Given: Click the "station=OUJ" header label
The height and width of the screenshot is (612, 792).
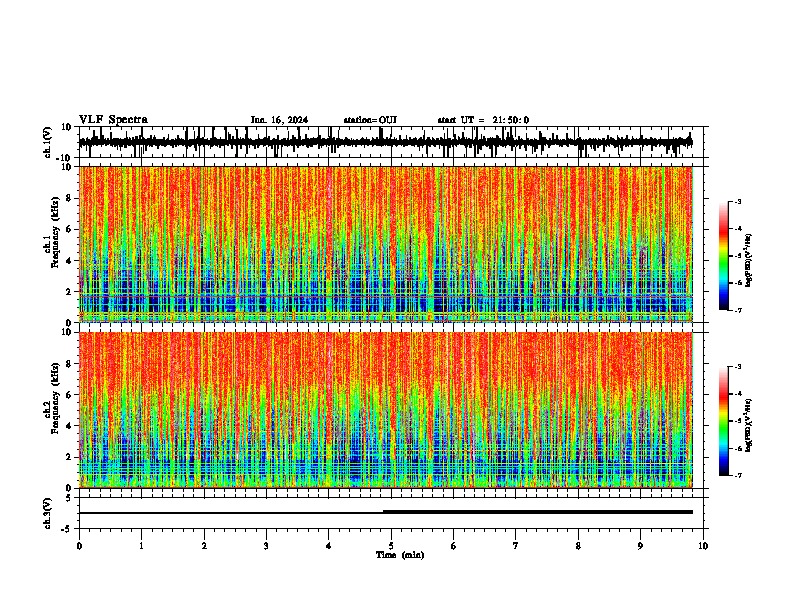Looking at the screenshot, I should [370, 120].
